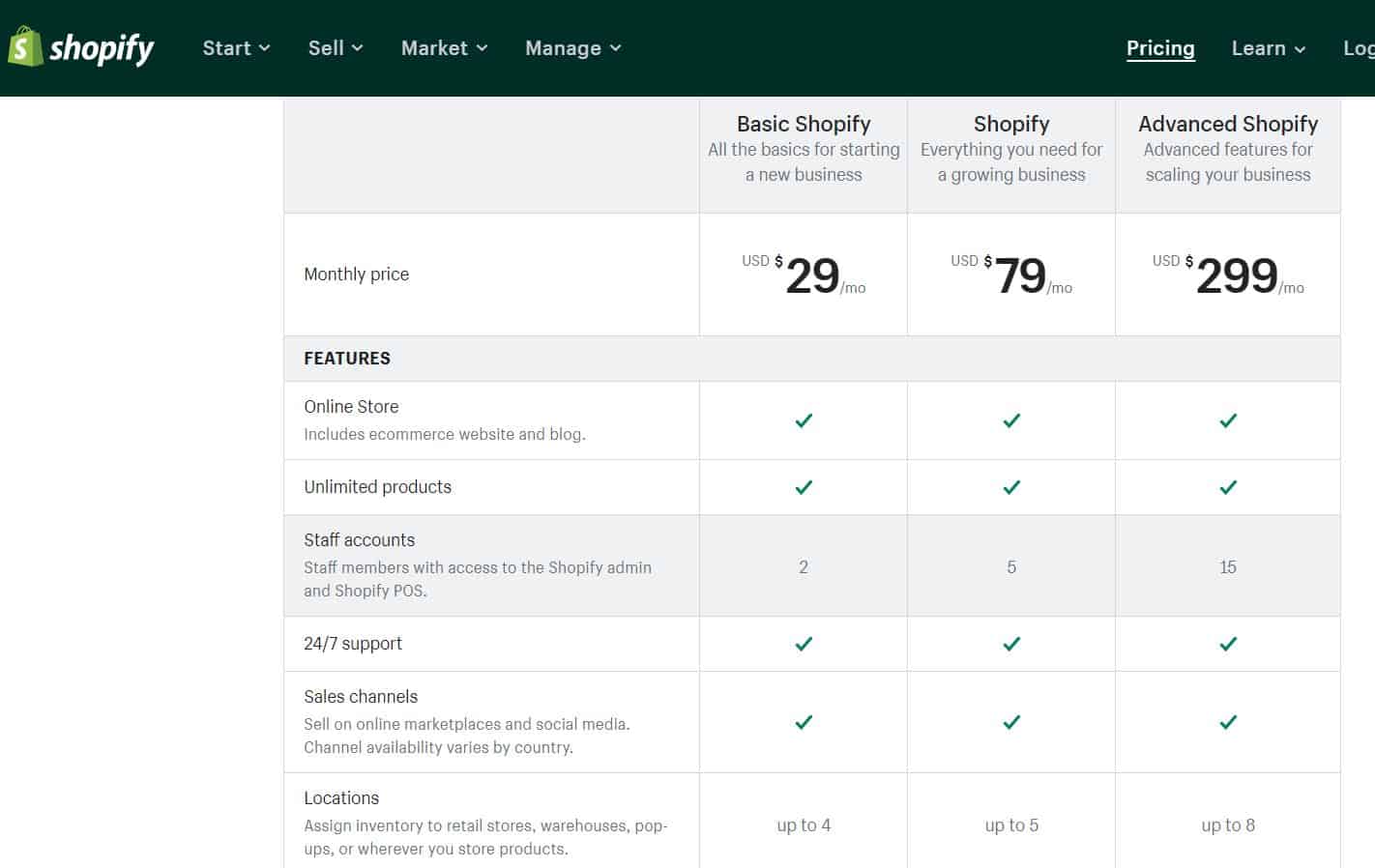The height and width of the screenshot is (868, 1375).
Task: Click the Online Store feature label
Action: point(351,407)
